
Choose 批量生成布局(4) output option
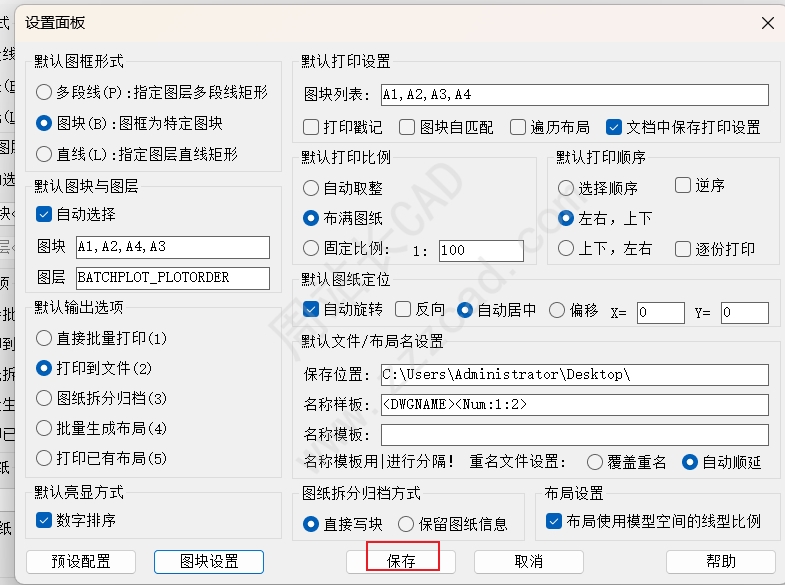[x=44, y=428]
